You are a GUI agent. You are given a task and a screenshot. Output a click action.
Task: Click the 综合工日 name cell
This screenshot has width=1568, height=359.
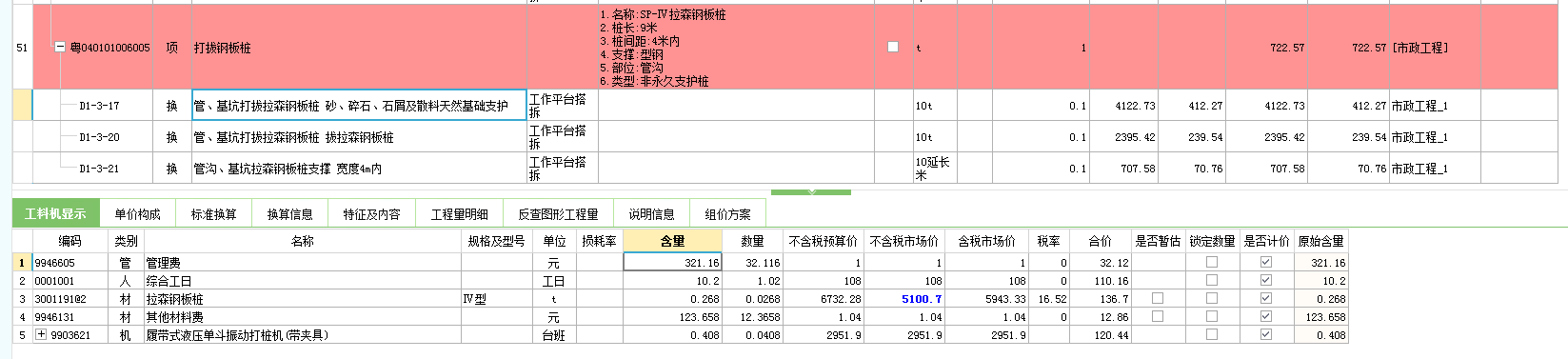[302, 281]
